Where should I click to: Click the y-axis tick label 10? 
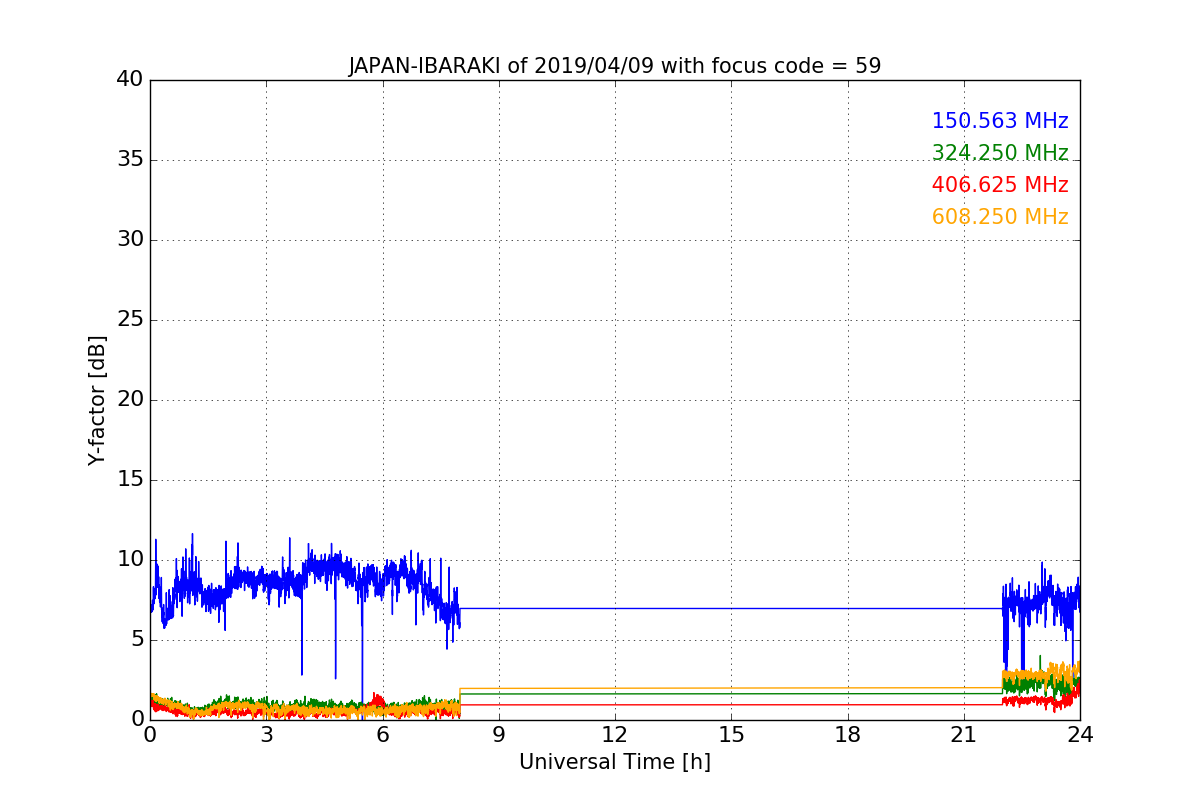pos(129,560)
